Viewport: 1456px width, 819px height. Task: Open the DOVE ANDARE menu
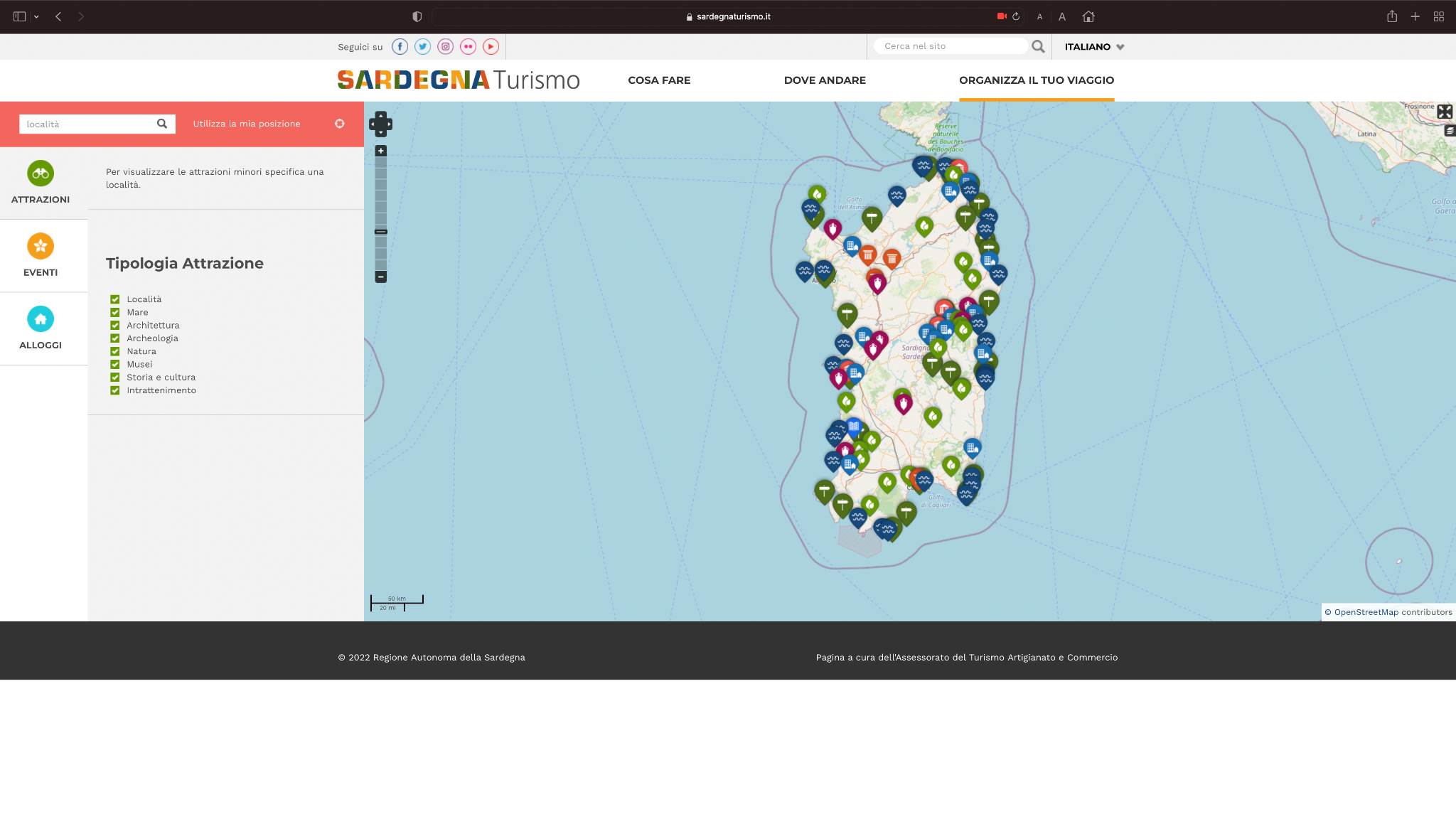coord(825,80)
